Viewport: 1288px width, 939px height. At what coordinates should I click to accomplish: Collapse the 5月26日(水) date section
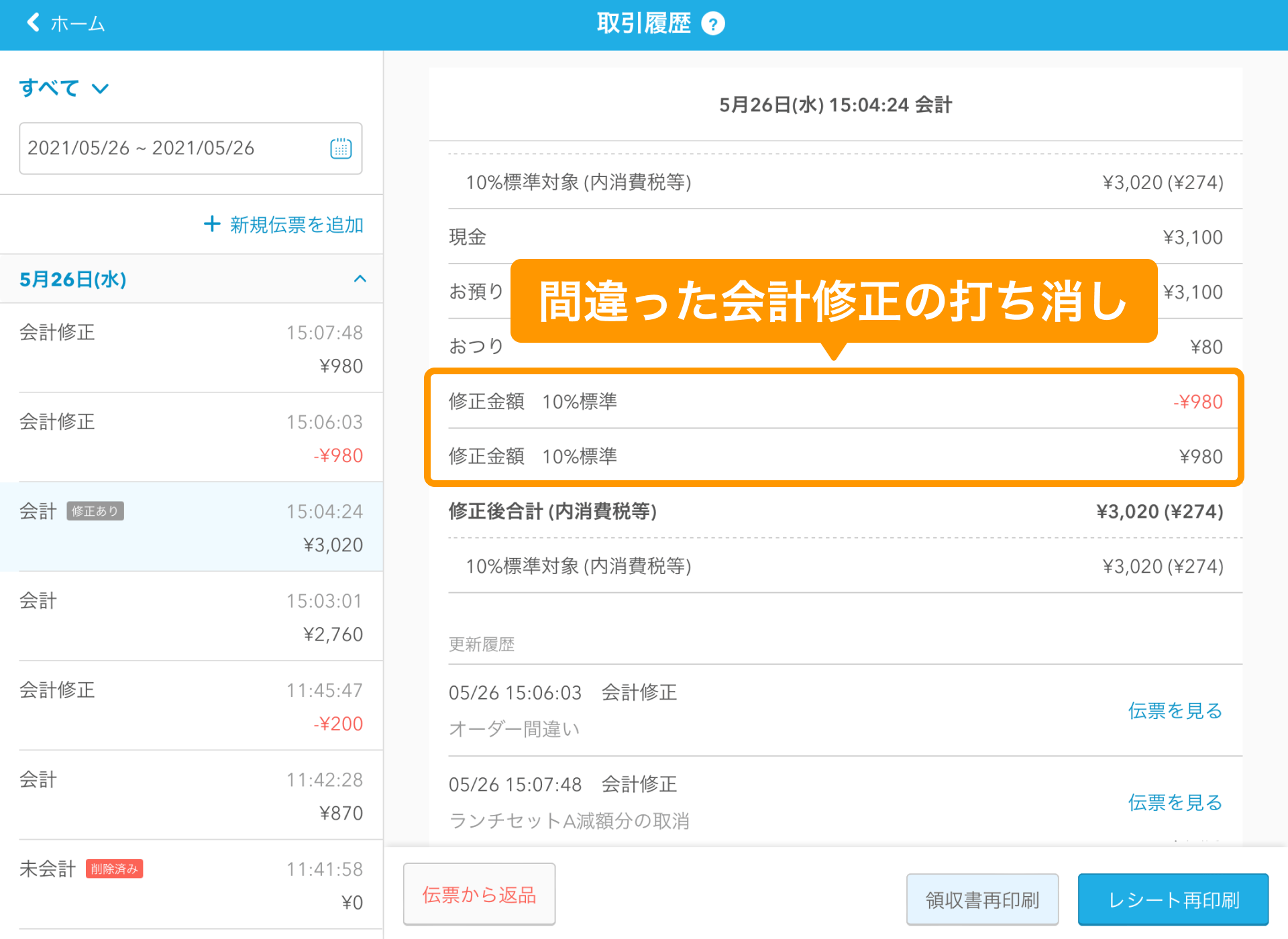pos(360,279)
